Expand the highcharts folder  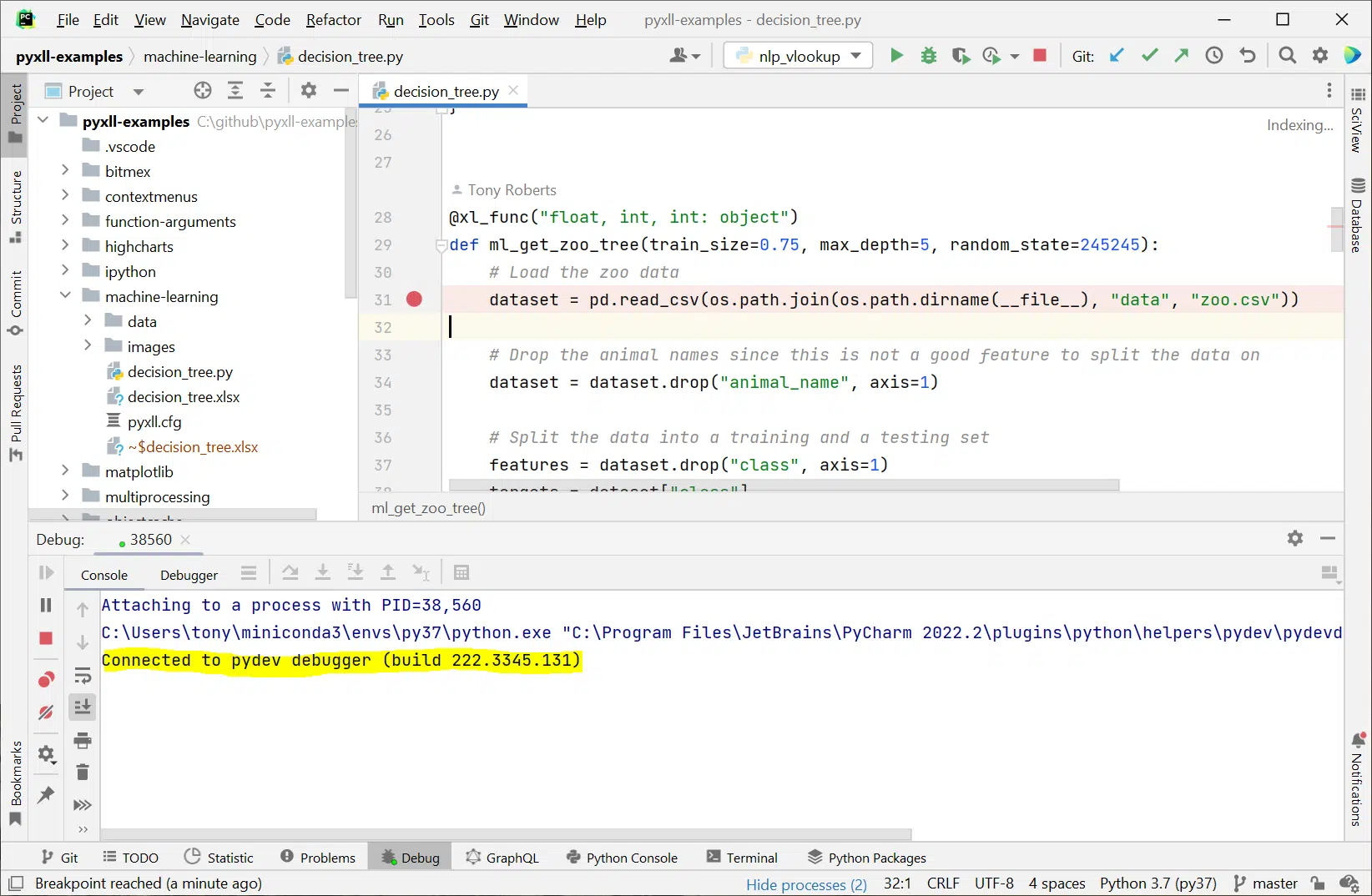pos(65,245)
